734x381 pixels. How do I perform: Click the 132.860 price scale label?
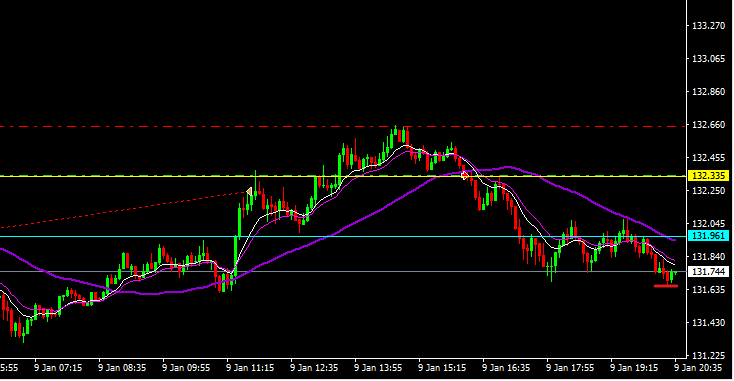(709, 92)
